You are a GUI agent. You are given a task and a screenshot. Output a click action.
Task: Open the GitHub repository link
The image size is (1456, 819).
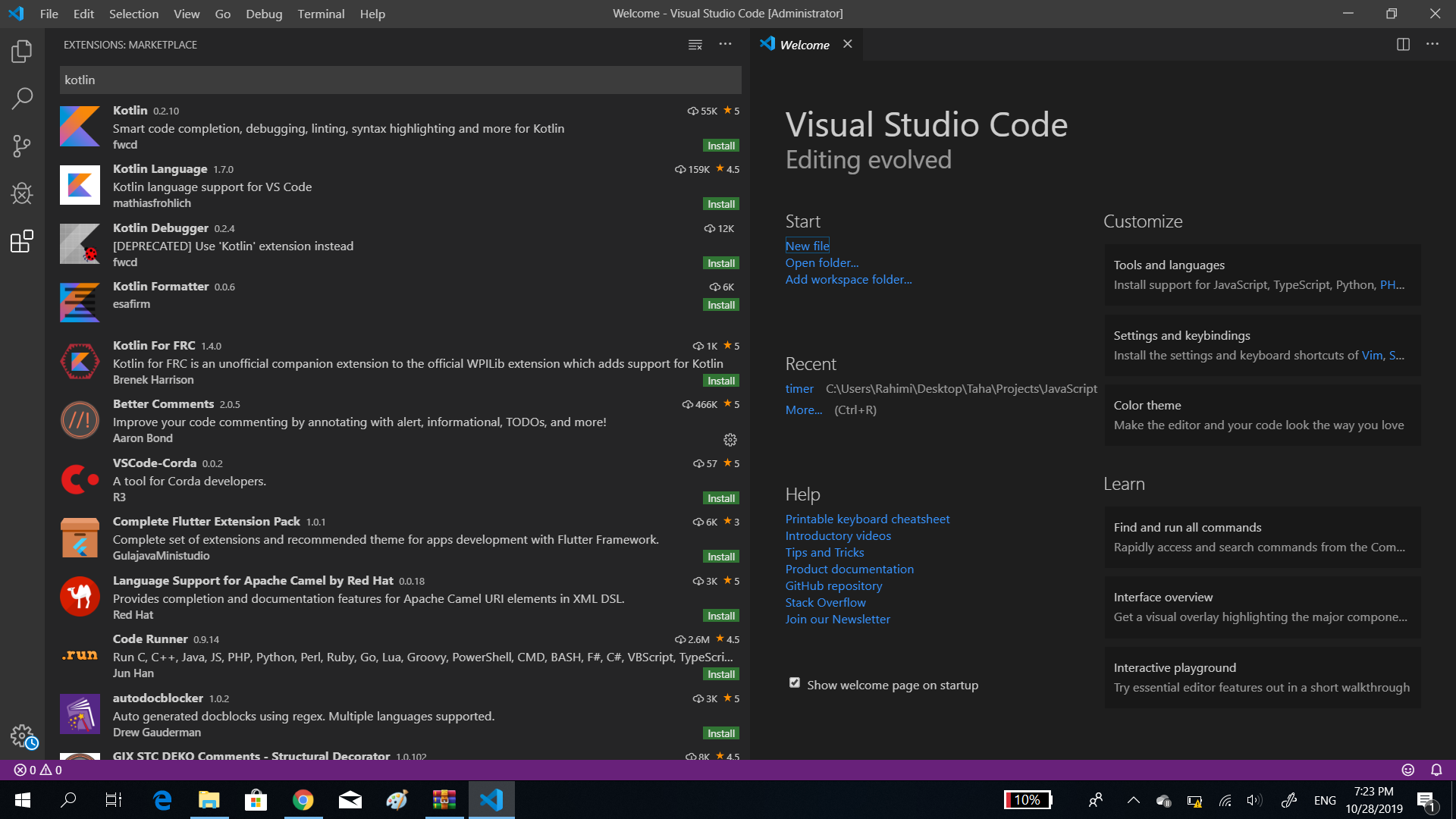(833, 585)
